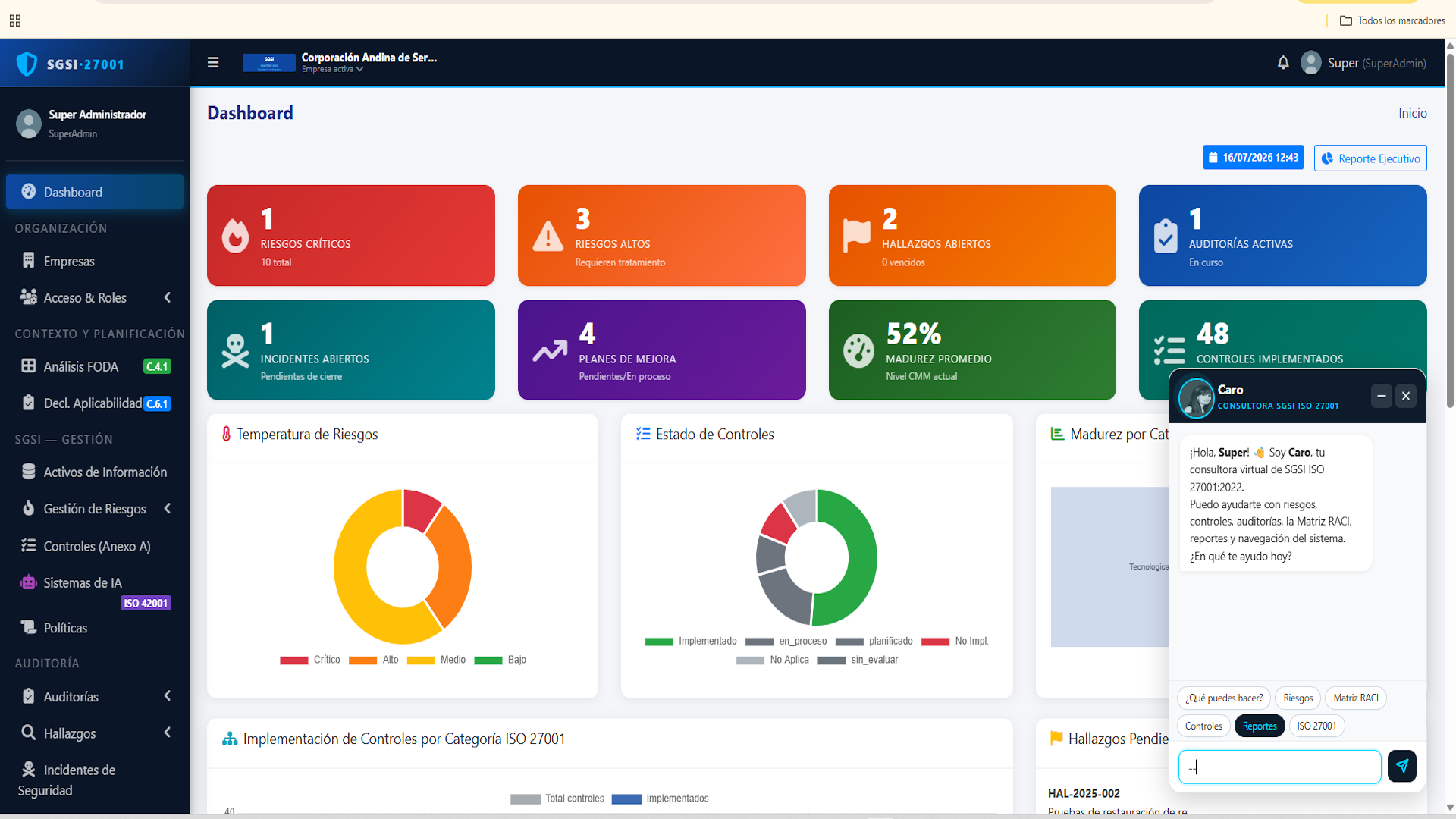1456x819 pixels.
Task: Click the orange Alto segment of risk donut
Action: point(455,567)
